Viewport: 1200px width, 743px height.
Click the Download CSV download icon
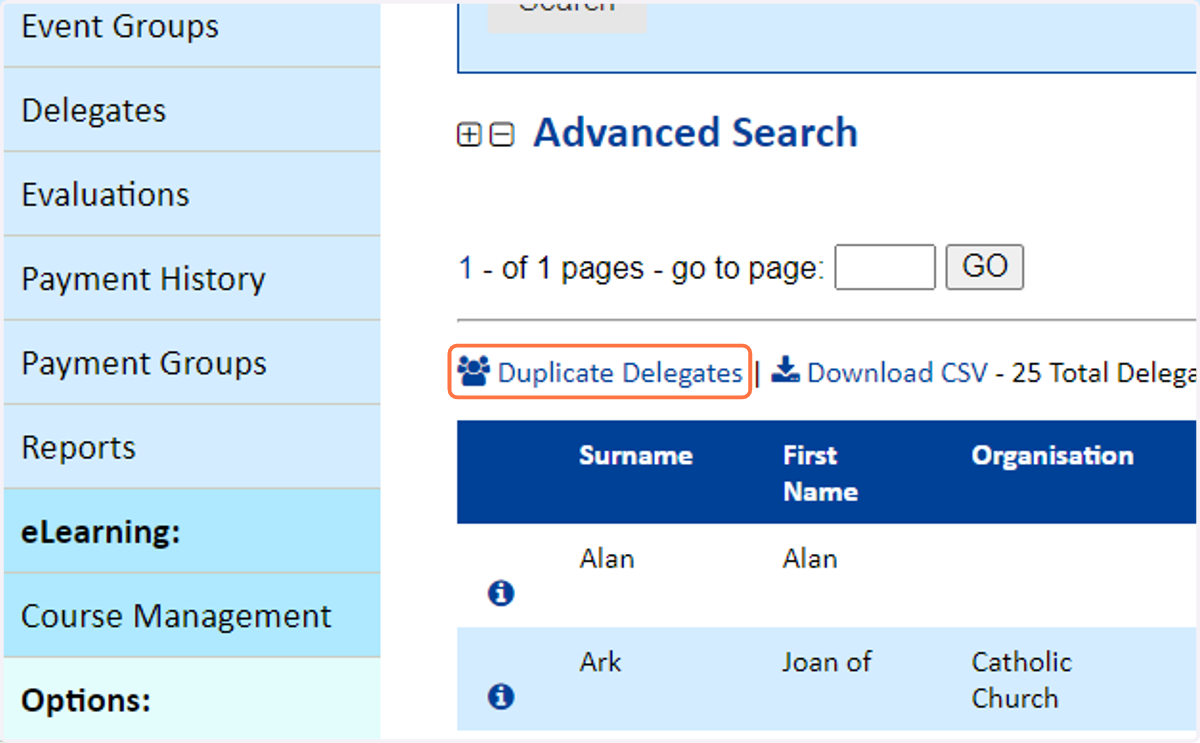coord(786,371)
